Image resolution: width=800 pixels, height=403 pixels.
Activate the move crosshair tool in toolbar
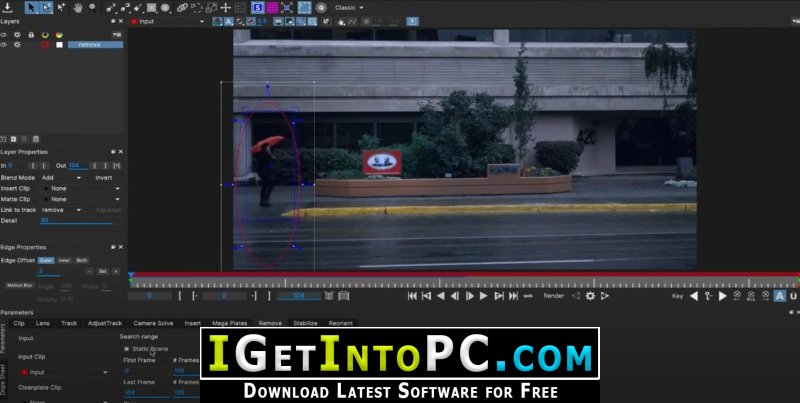pos(226,8)
